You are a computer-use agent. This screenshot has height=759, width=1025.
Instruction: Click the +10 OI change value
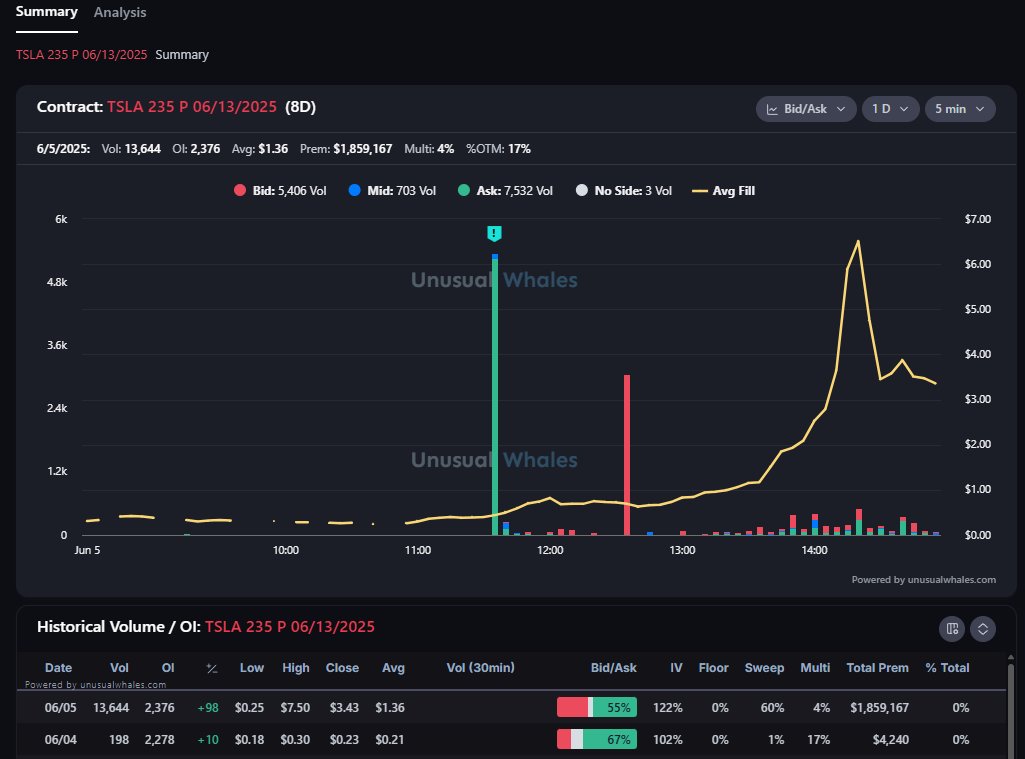click(x=208, y=739)
